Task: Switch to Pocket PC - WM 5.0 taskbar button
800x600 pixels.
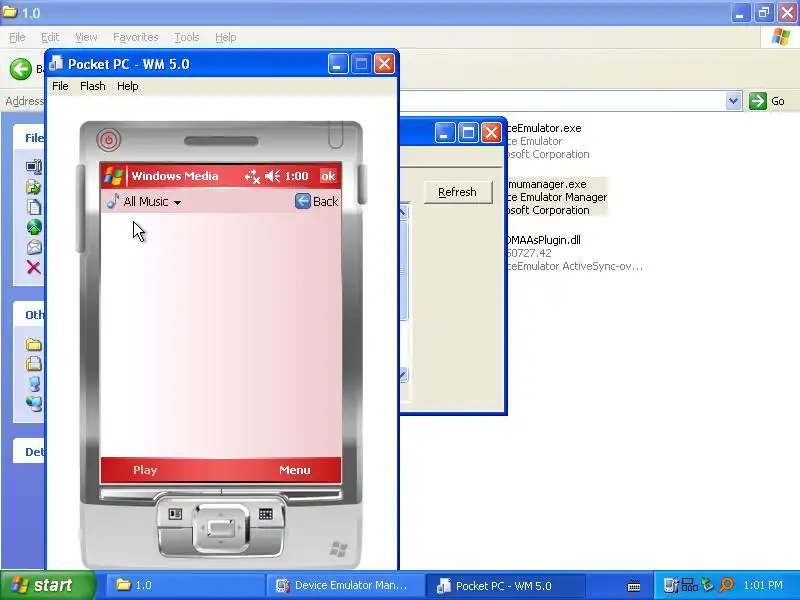Action: click(x=505, y=585)
